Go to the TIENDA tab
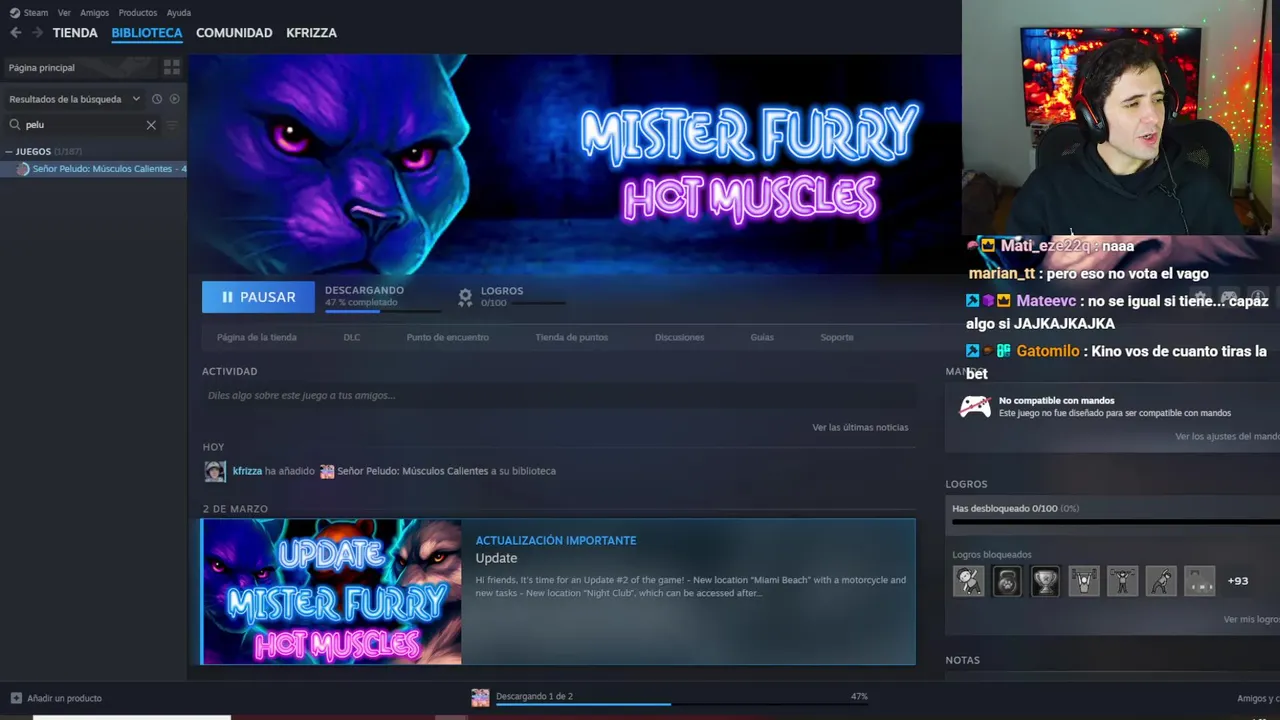This screenshot has width=1280, height=720. tap(75, 33)
